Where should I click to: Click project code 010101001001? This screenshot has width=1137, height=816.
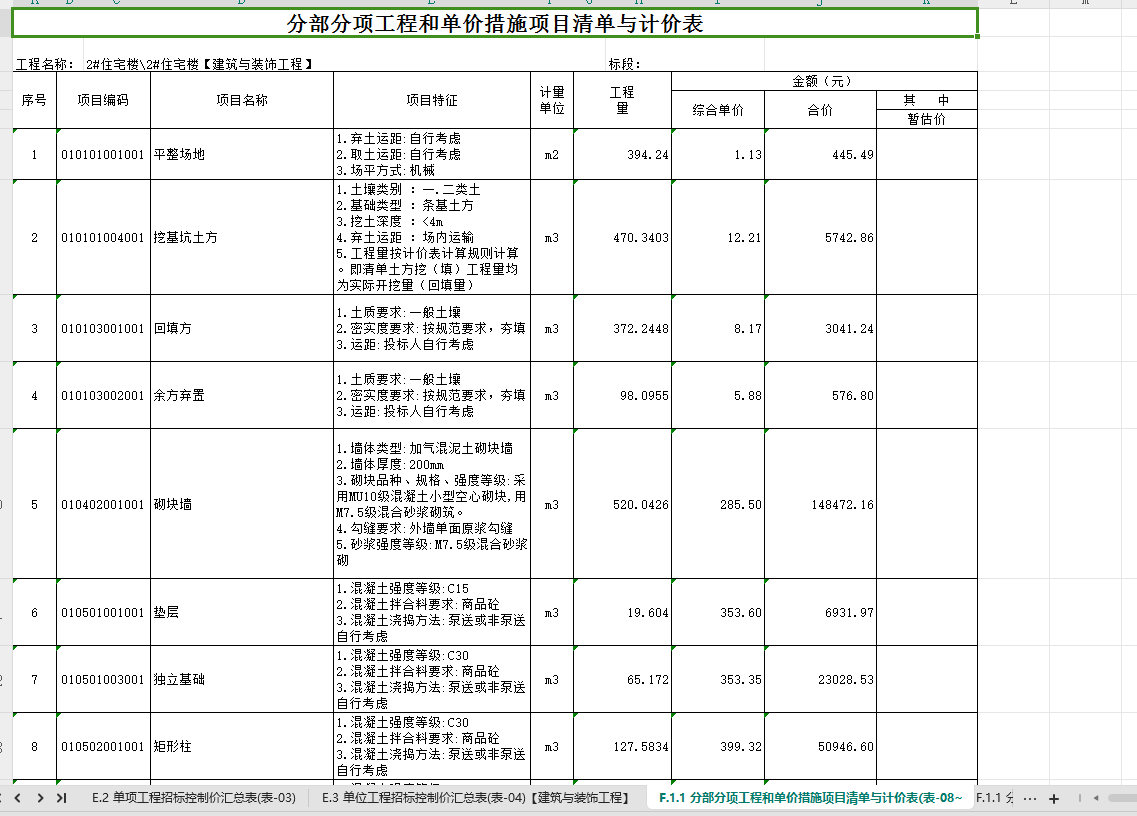click(103, 154)
